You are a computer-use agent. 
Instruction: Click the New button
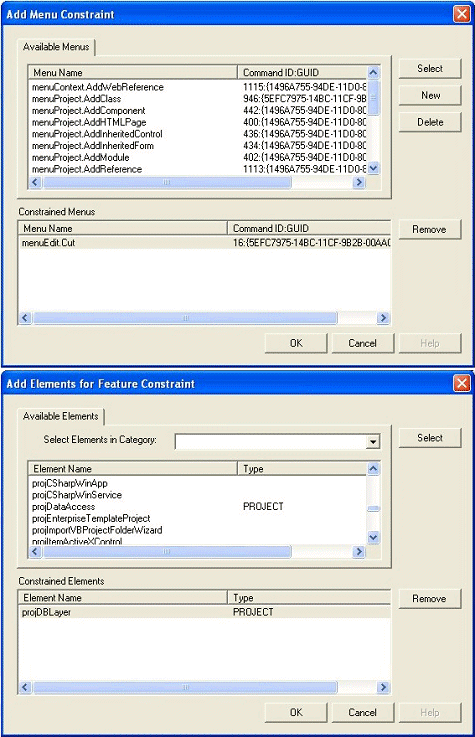[x=430, y=95]
